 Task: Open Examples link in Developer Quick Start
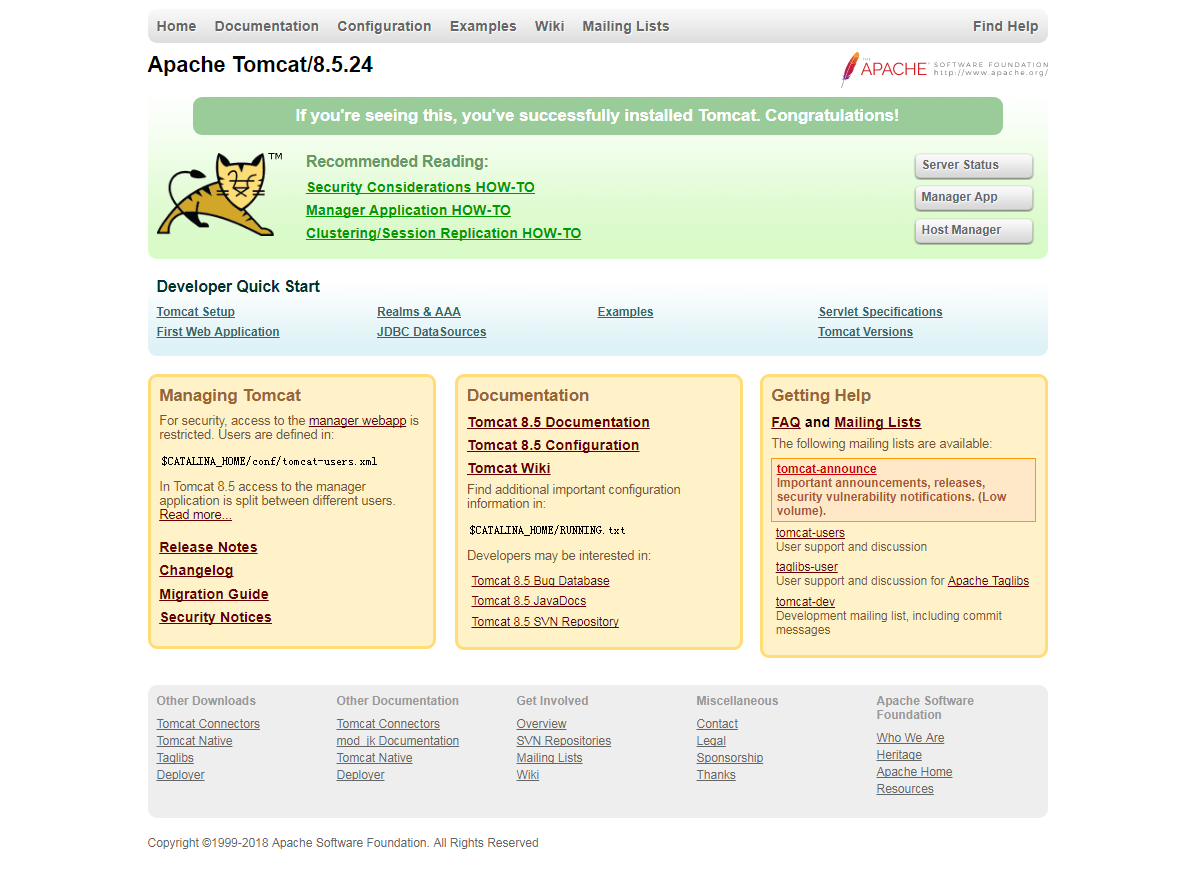625,312
